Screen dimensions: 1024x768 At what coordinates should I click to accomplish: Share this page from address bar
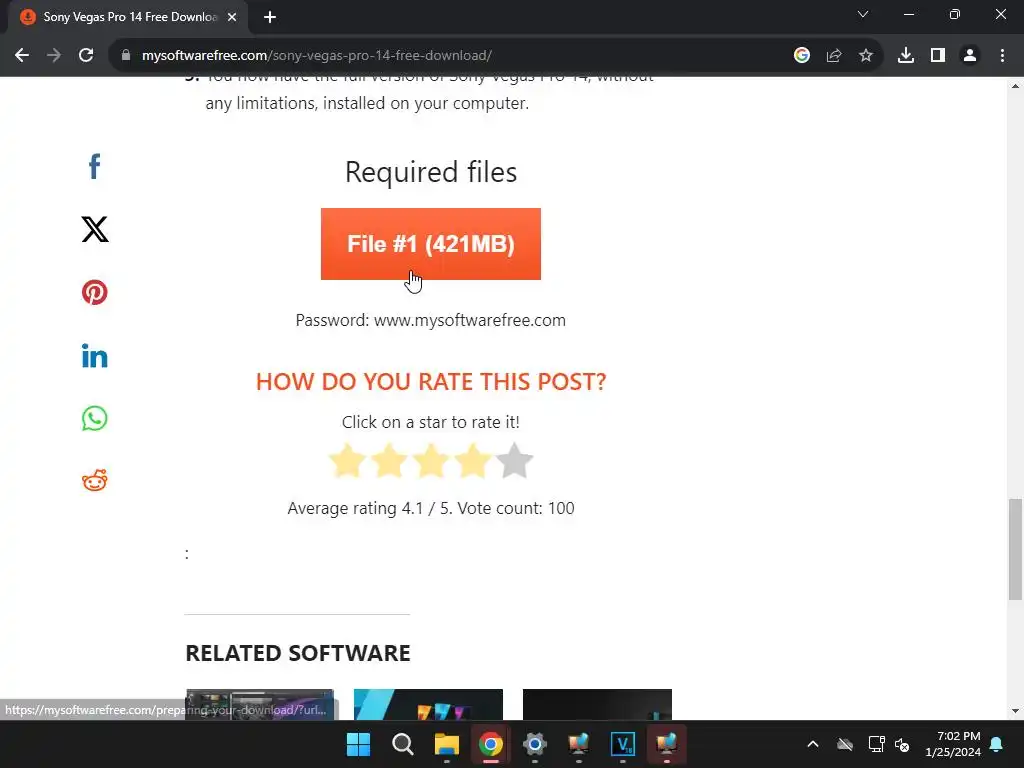click(834, 56)
